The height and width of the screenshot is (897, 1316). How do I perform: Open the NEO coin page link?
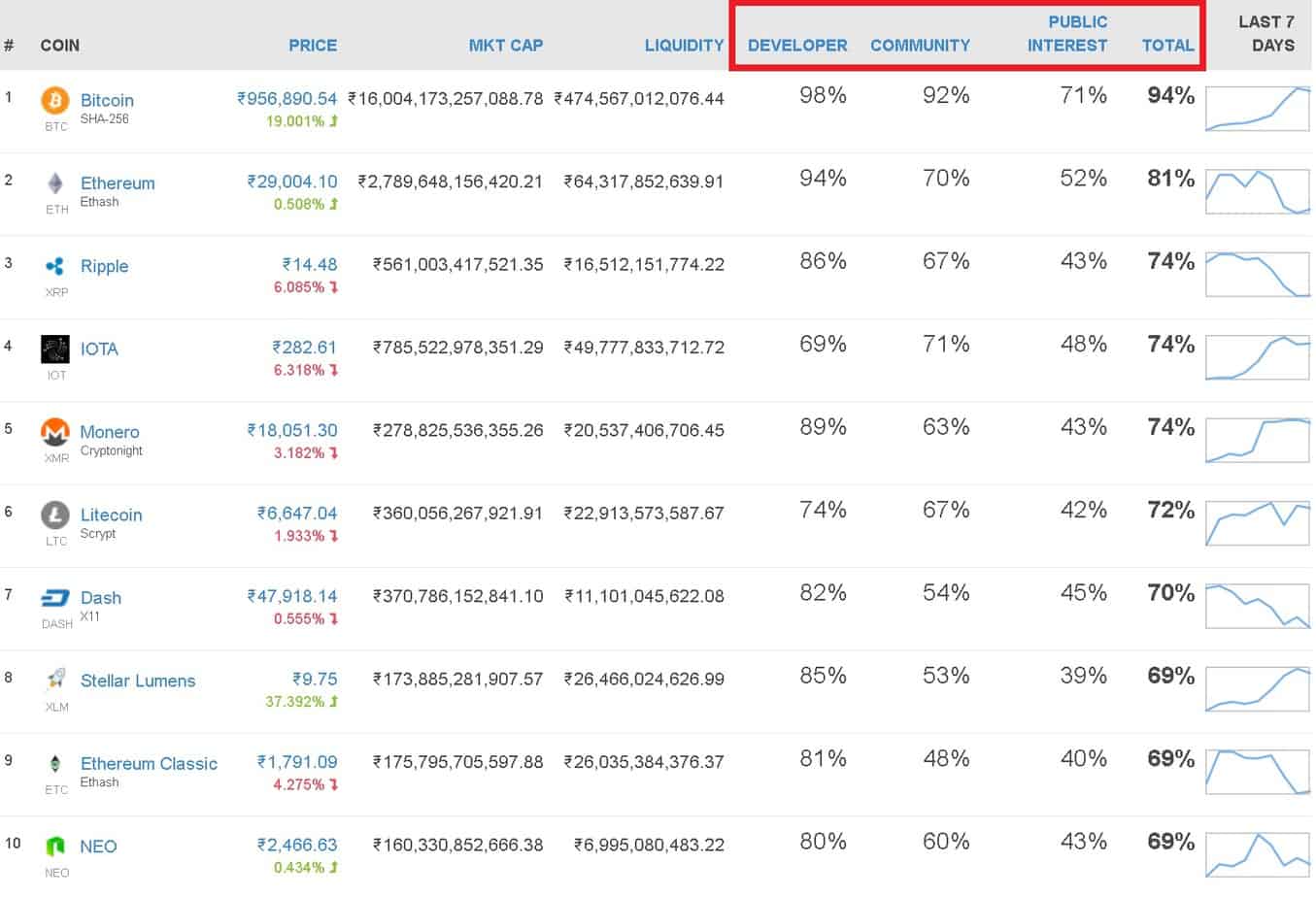(98, 847)
